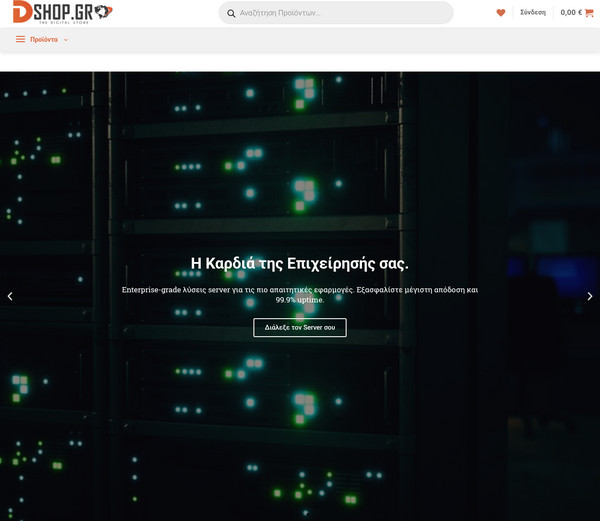The width and height of the screenshot is (600, 521).
Task: Click the headline Η Καρδιά της Επιχείρησής σας
Action: pos(300,264)
